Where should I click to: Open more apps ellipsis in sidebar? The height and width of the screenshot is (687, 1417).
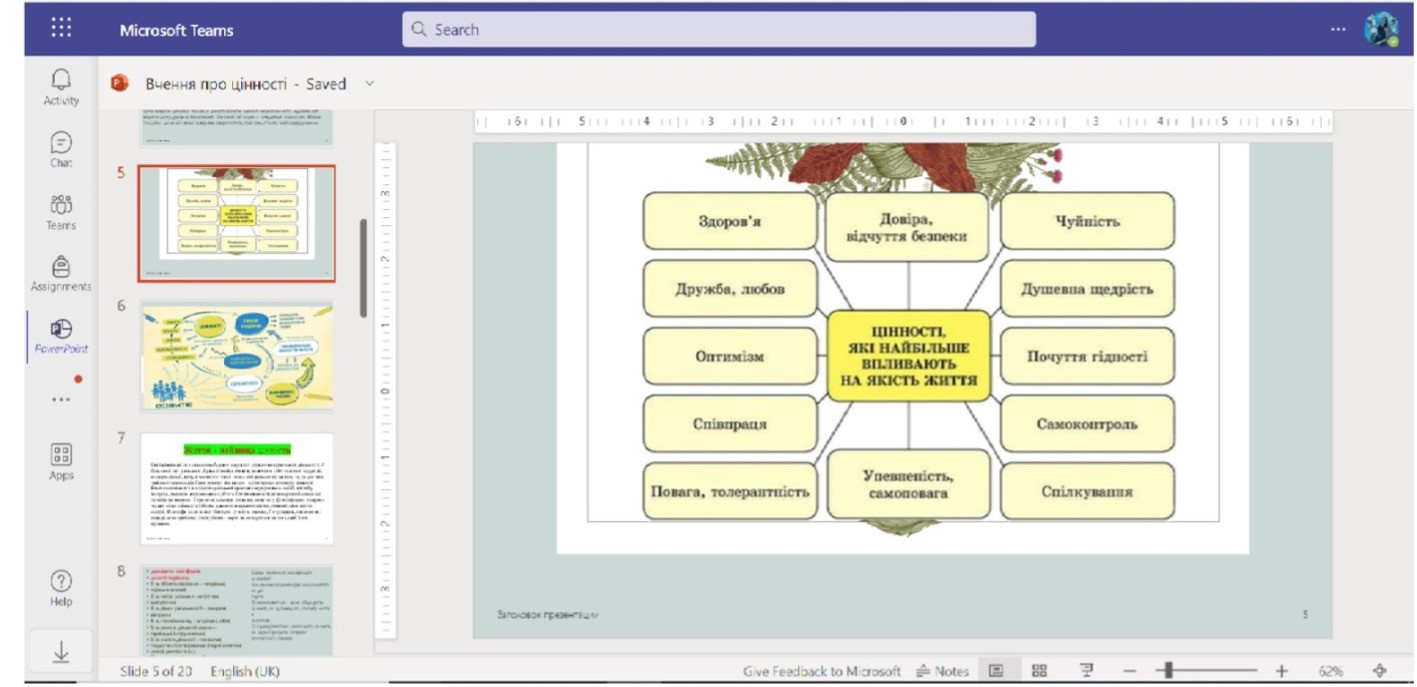click(61, 399)
